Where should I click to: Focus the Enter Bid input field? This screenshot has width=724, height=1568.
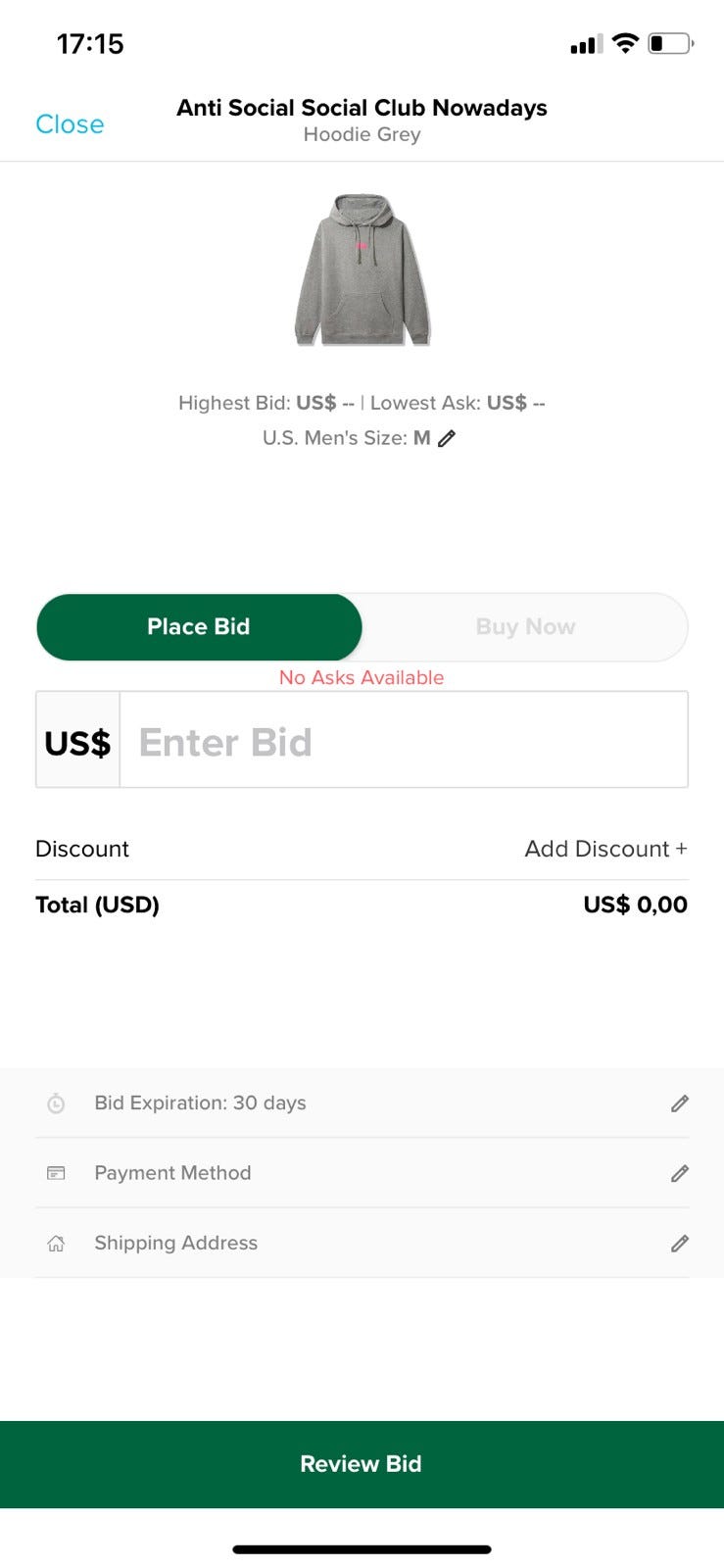(404, 740)
